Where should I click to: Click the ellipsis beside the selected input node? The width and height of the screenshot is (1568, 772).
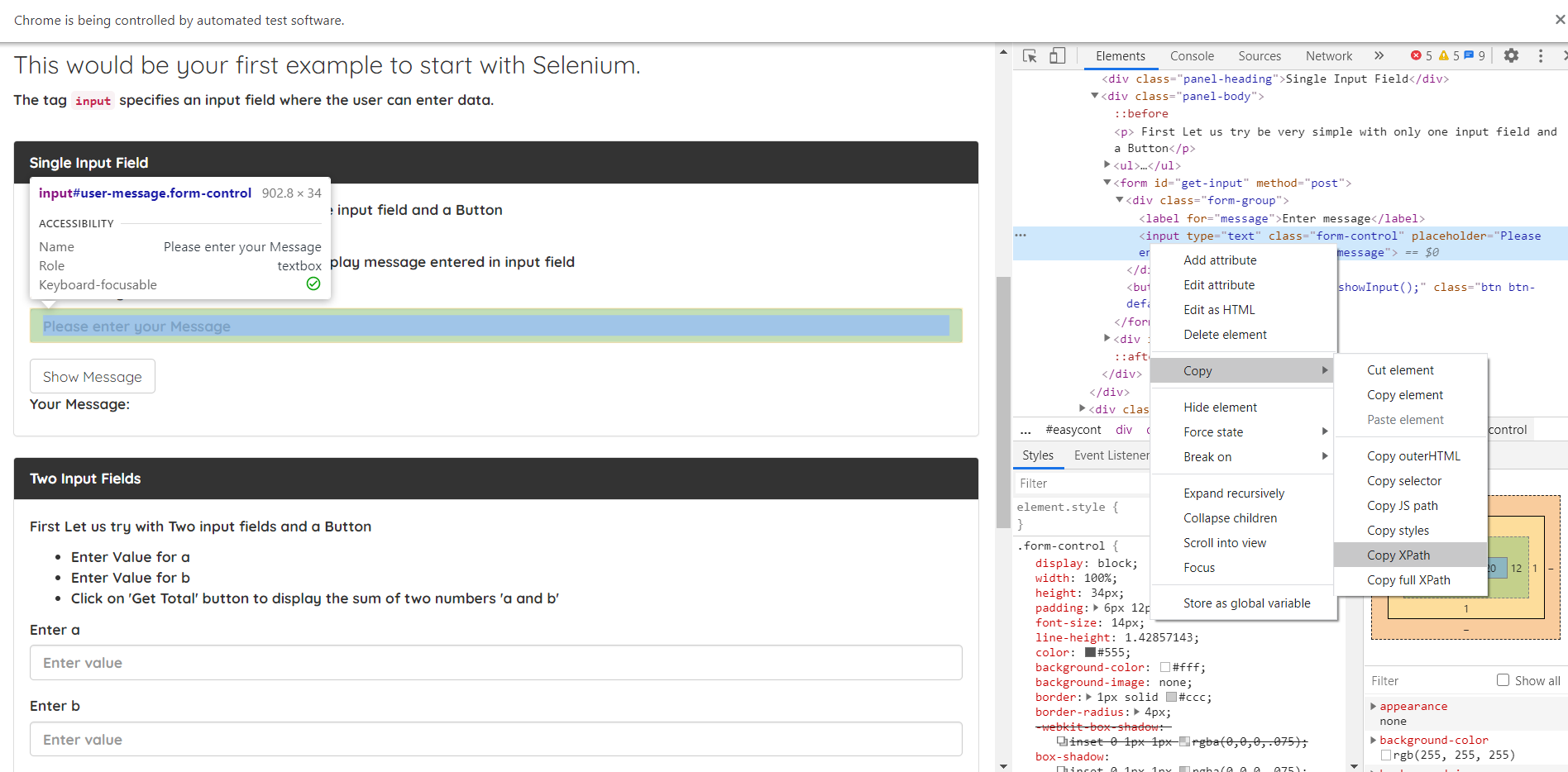1021,236
